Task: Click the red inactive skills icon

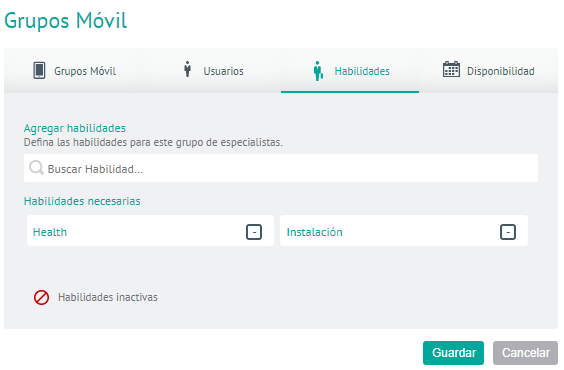Action: pyautogui.click(x=41, y=298)
